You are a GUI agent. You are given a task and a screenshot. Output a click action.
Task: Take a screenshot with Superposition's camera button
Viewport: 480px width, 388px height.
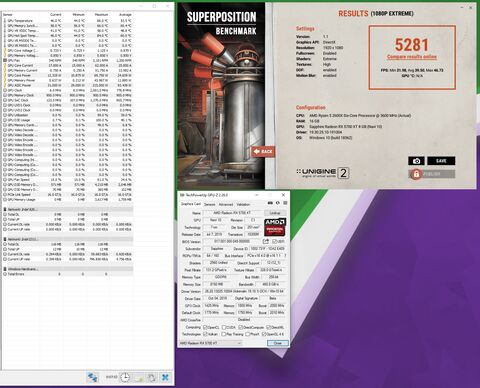click(x=416, y=161)
